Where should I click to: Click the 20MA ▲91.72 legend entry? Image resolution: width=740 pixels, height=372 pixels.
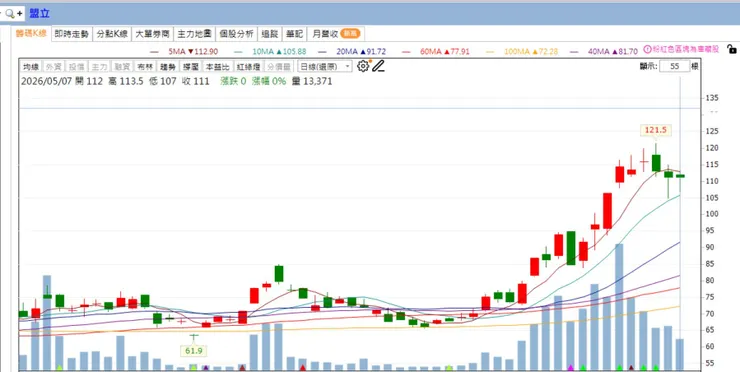tap(352, 51)
